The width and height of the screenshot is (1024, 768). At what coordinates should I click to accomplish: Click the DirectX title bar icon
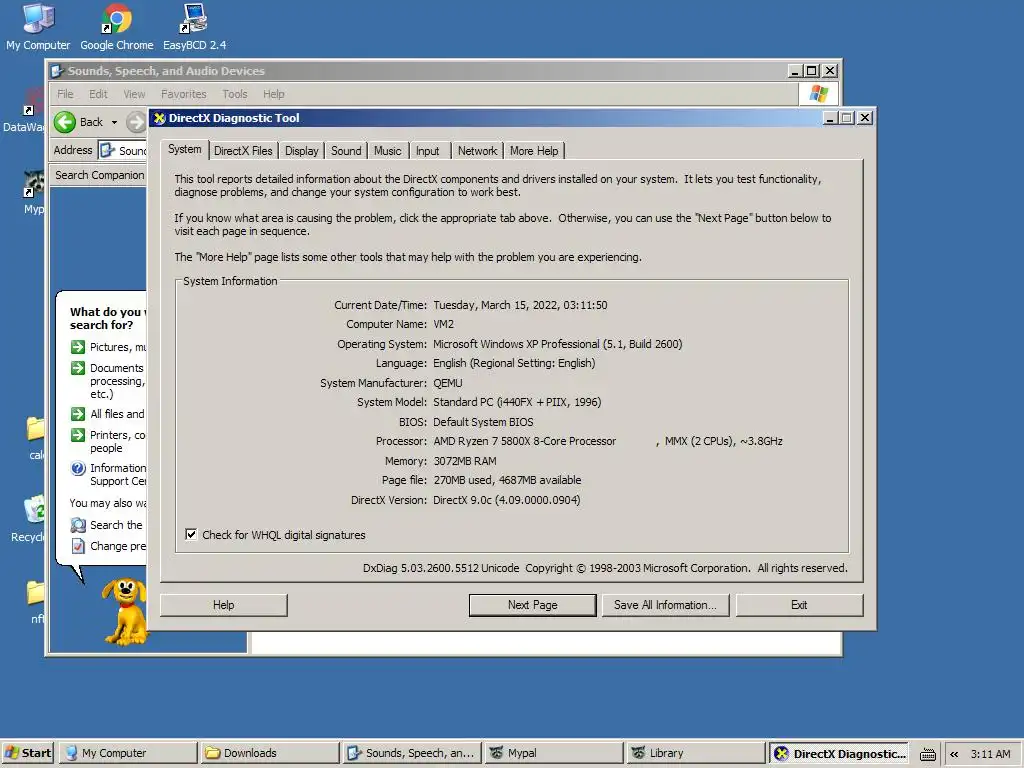[159, 118]
